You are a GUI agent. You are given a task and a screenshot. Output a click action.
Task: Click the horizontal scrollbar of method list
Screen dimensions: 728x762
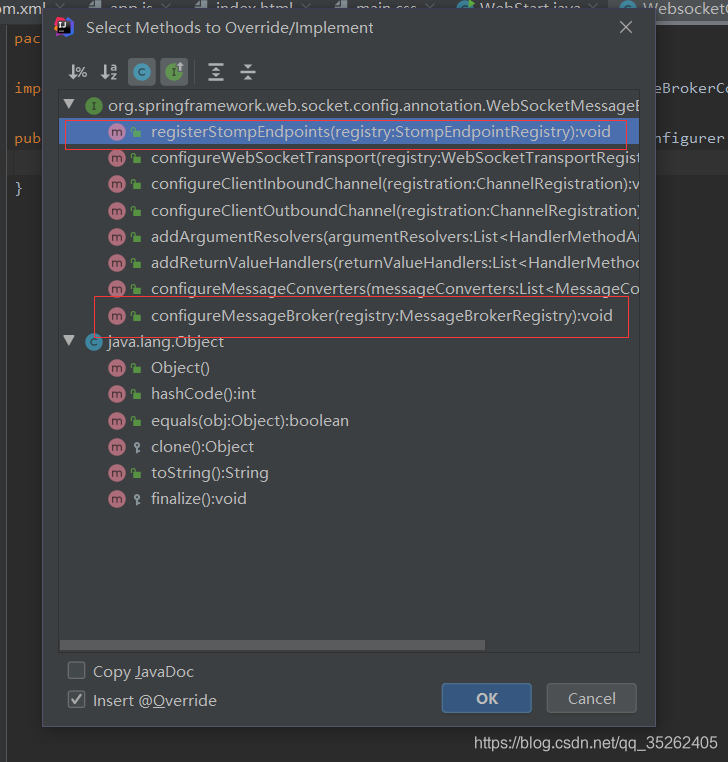coord(272,645)
